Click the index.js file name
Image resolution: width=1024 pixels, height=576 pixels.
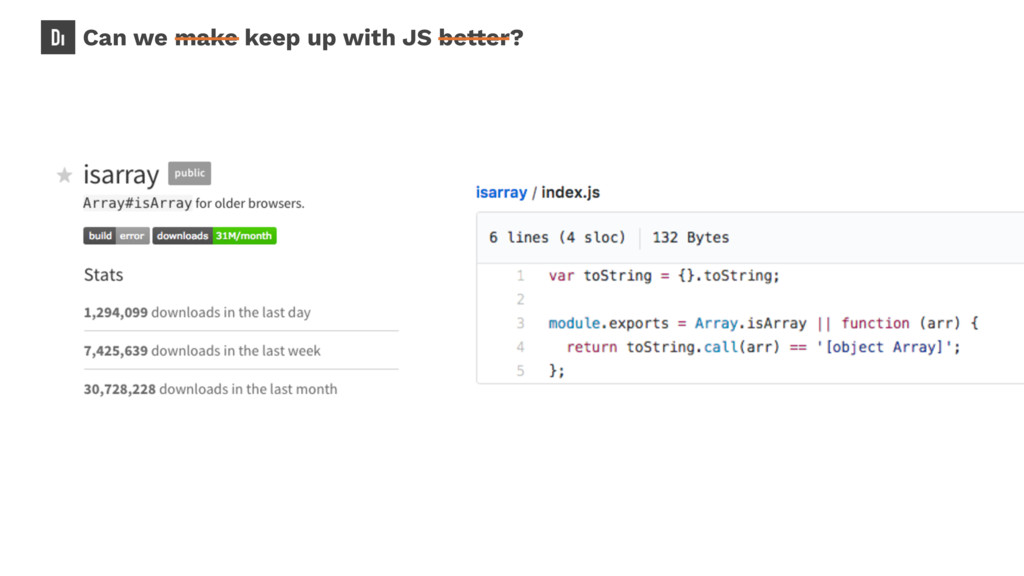570,193
